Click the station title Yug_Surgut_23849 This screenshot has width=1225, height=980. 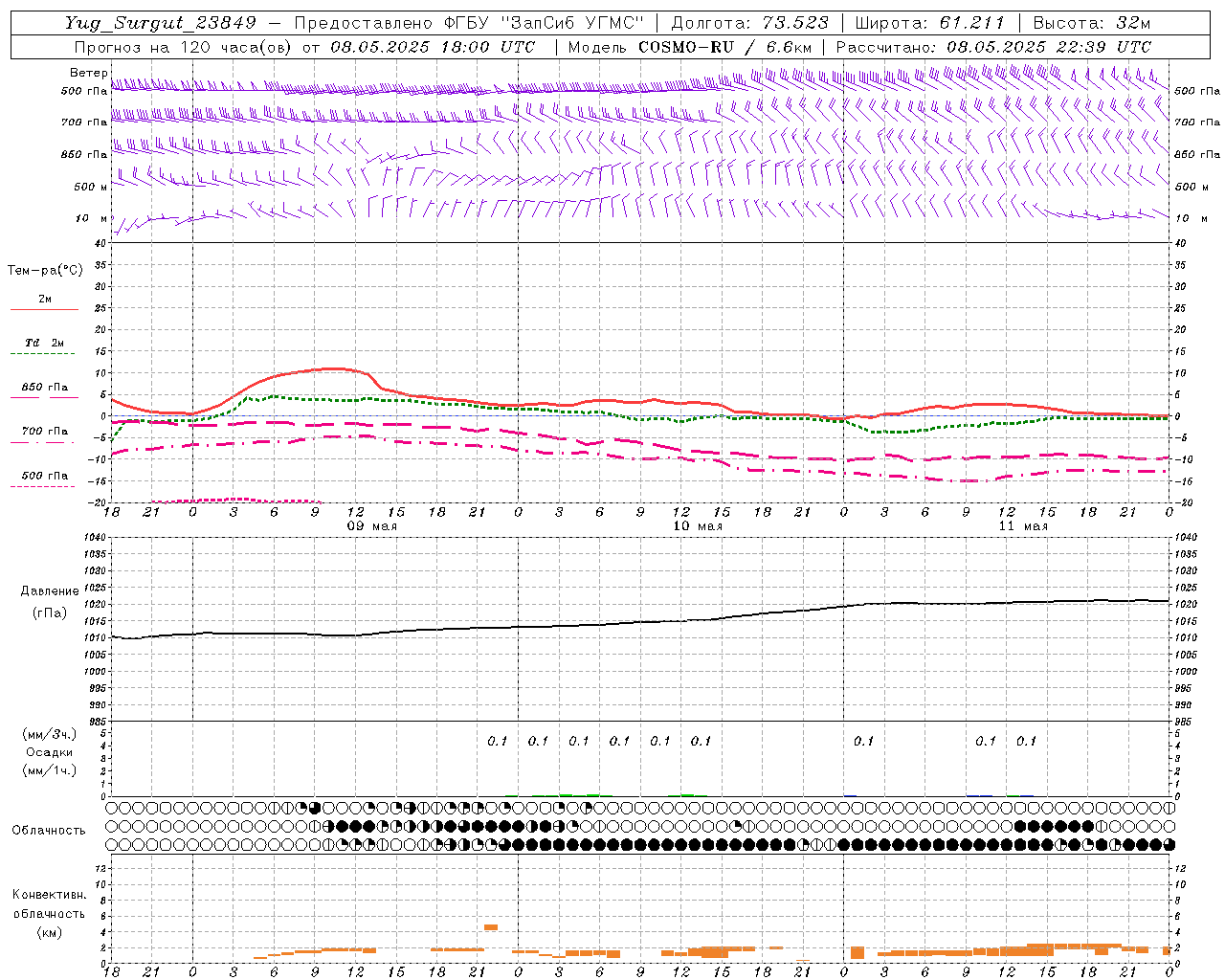[x=161, y=23]
